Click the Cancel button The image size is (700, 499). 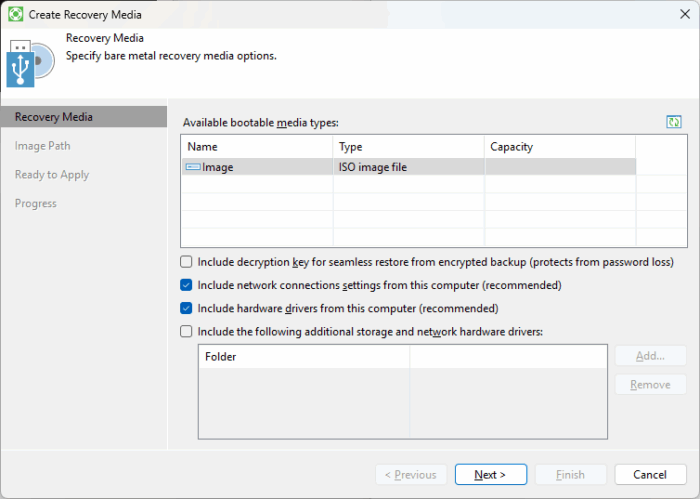click(x=650, y=474)
